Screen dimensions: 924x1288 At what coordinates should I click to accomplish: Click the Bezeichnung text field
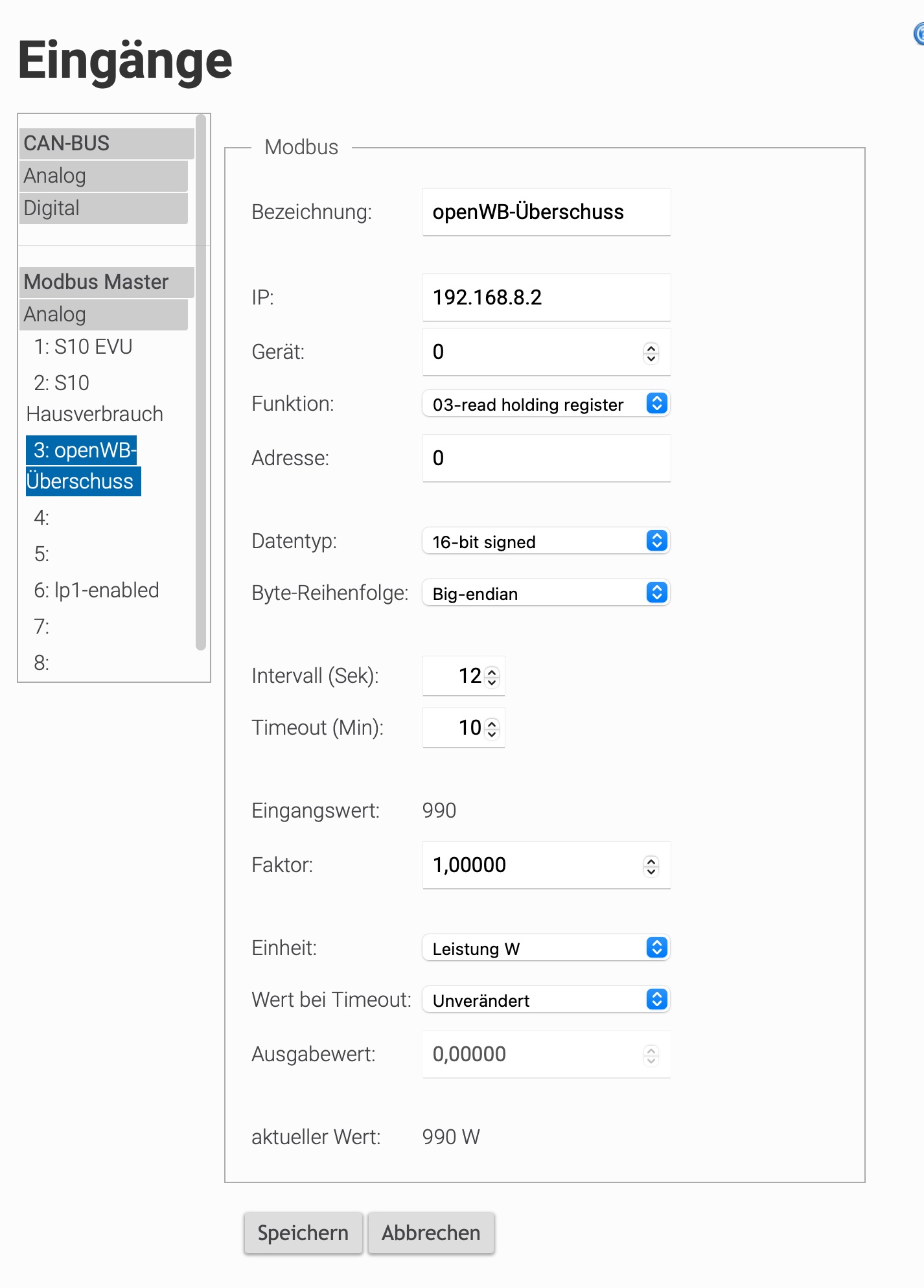(x=546, y=213)
